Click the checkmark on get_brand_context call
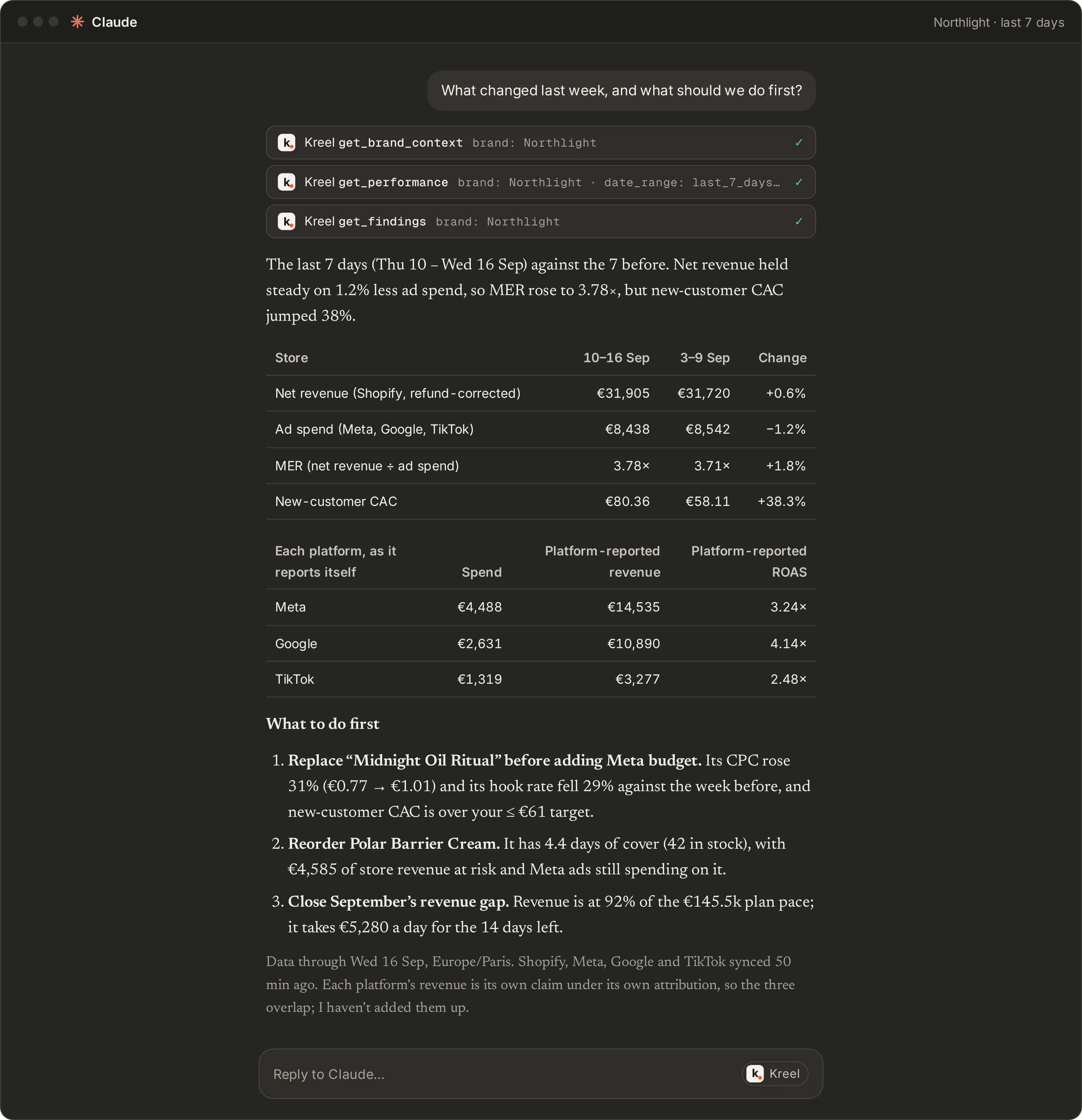 (x=798, y=142)
